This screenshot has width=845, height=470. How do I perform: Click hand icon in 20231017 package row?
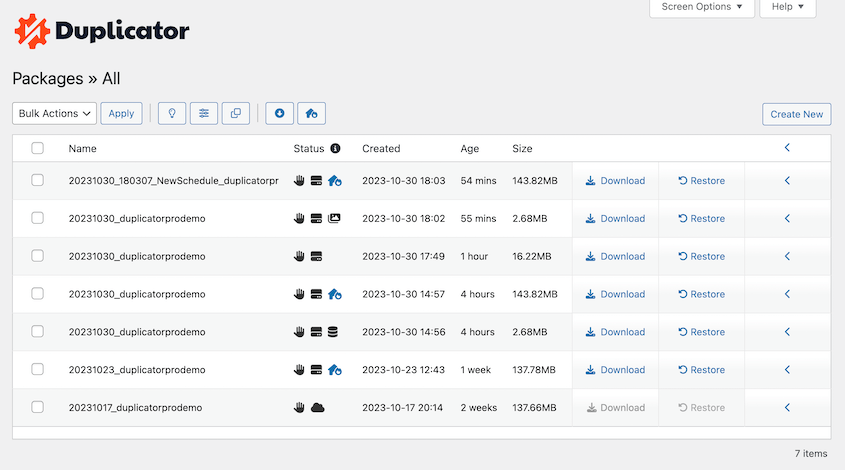point(299,407)
